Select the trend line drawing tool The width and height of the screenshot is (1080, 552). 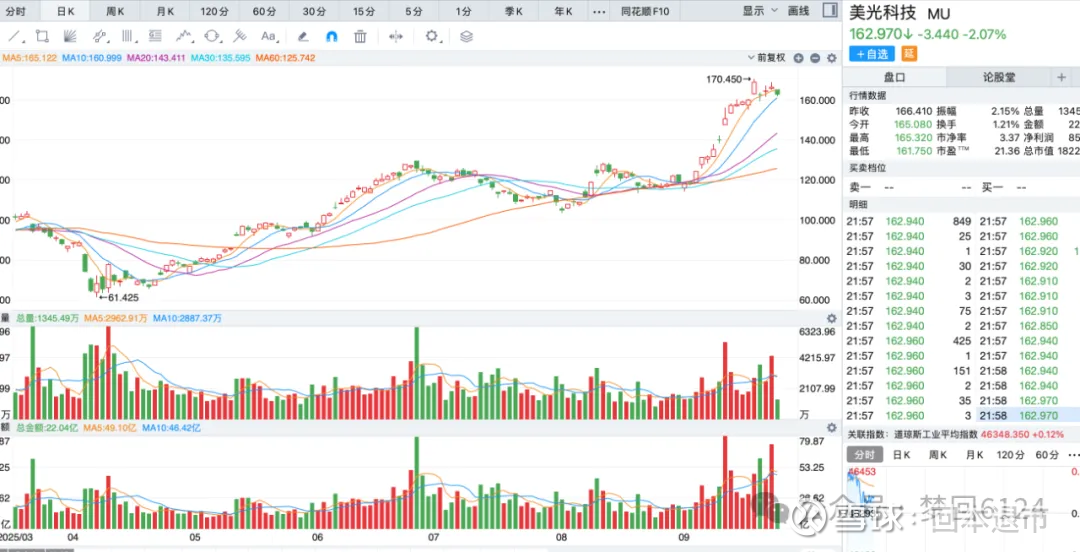15,36
